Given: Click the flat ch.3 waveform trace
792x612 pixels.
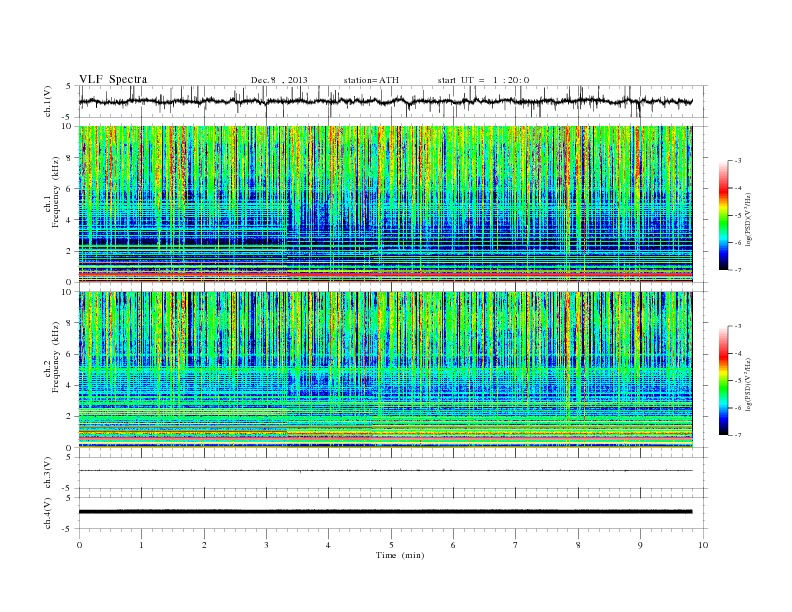Looking at the screenshot, I should coord(385,471).
